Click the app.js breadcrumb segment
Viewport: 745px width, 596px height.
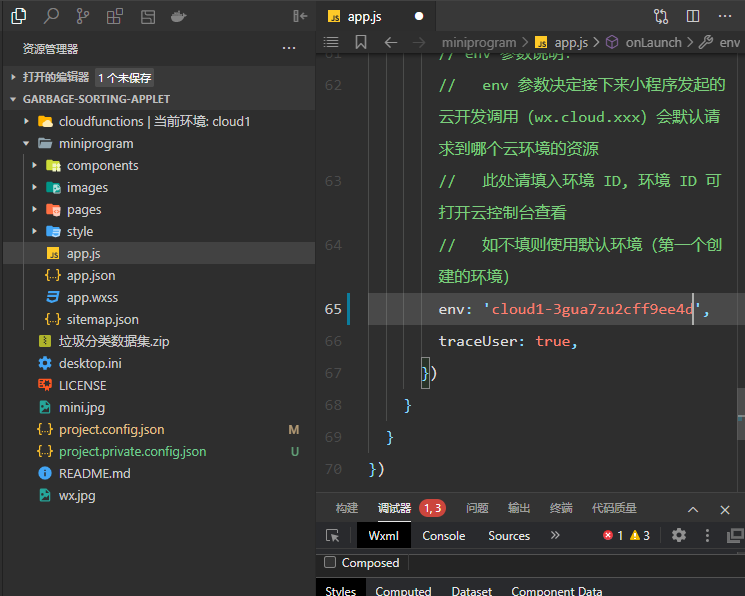[571, 43]
